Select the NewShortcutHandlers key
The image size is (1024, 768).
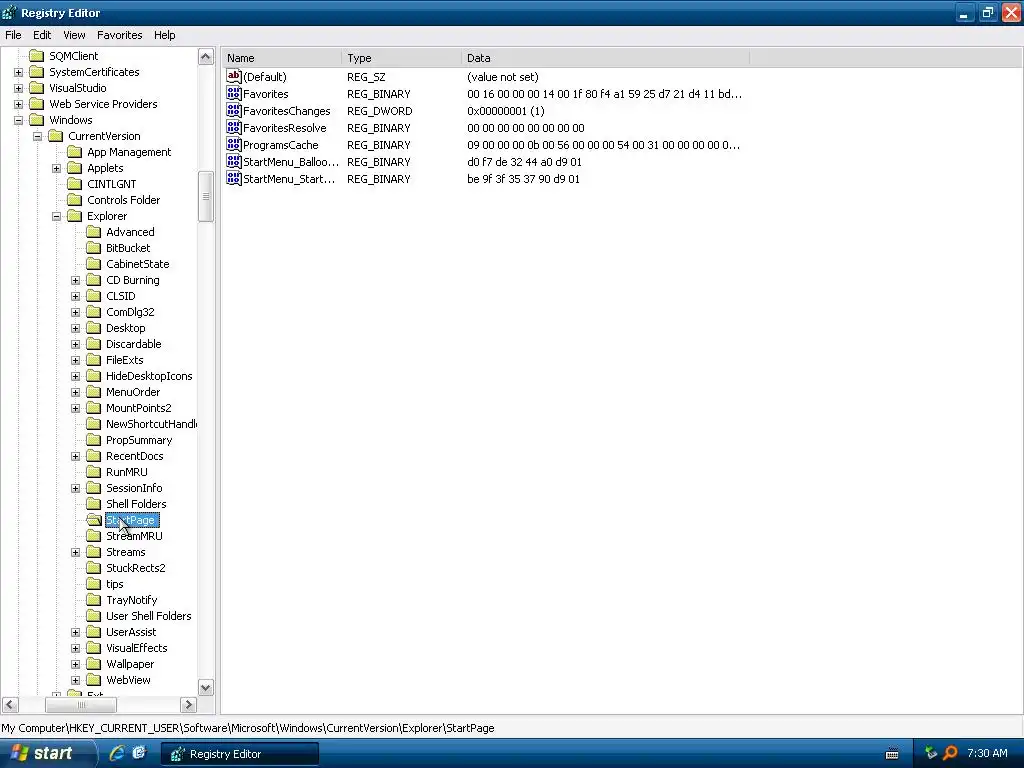(x=151, y=424)
